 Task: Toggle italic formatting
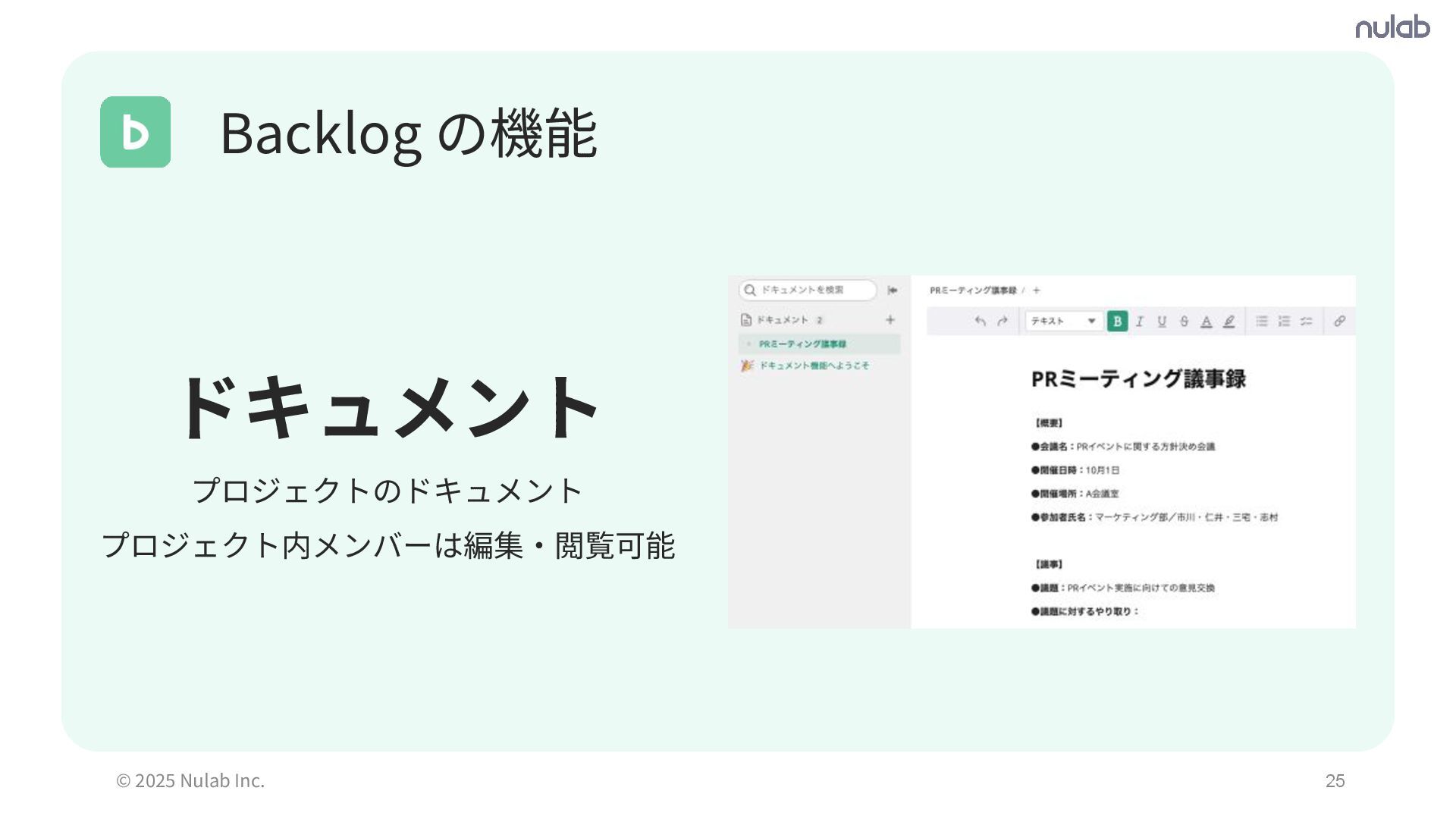coord(1139,321)
